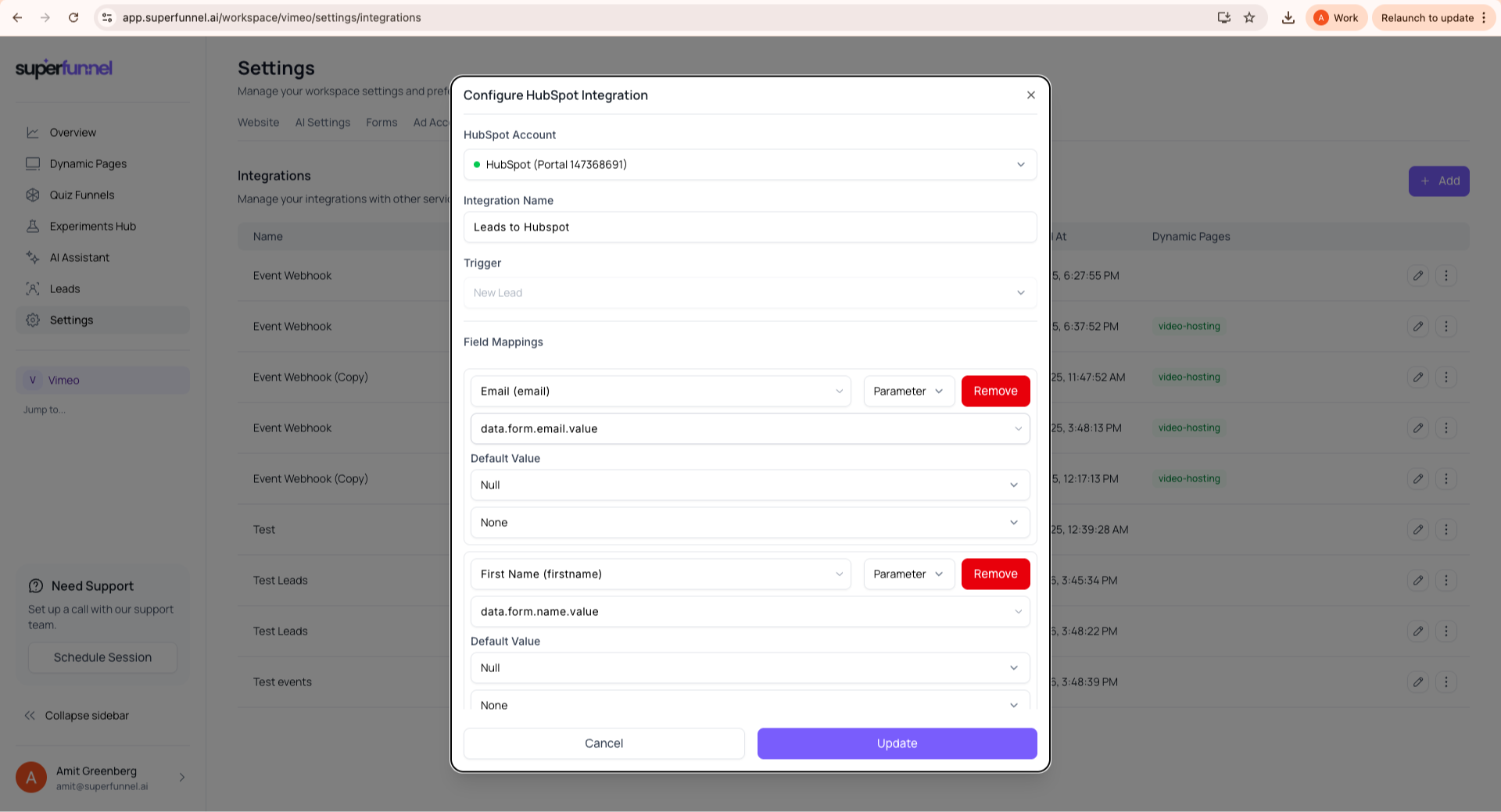Expand the Email (email) field dropdown
Image resolution: width=1501 pixels, height=812 pixels.
click(x=661, y=392)
